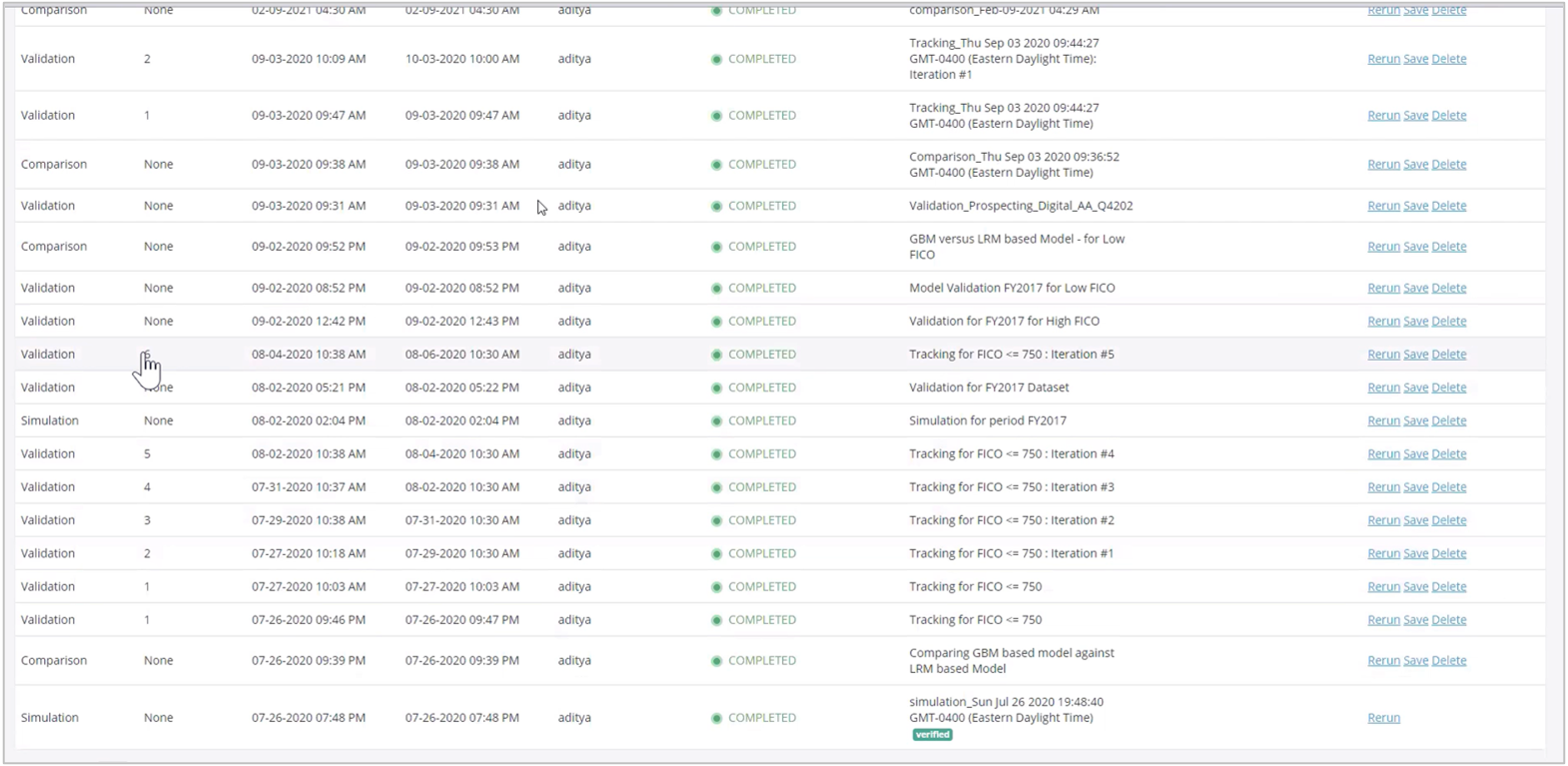
Task: Click the green status icon of Validation_Prospecting_Digital_AA_Q4202
Action: point(716,206)
